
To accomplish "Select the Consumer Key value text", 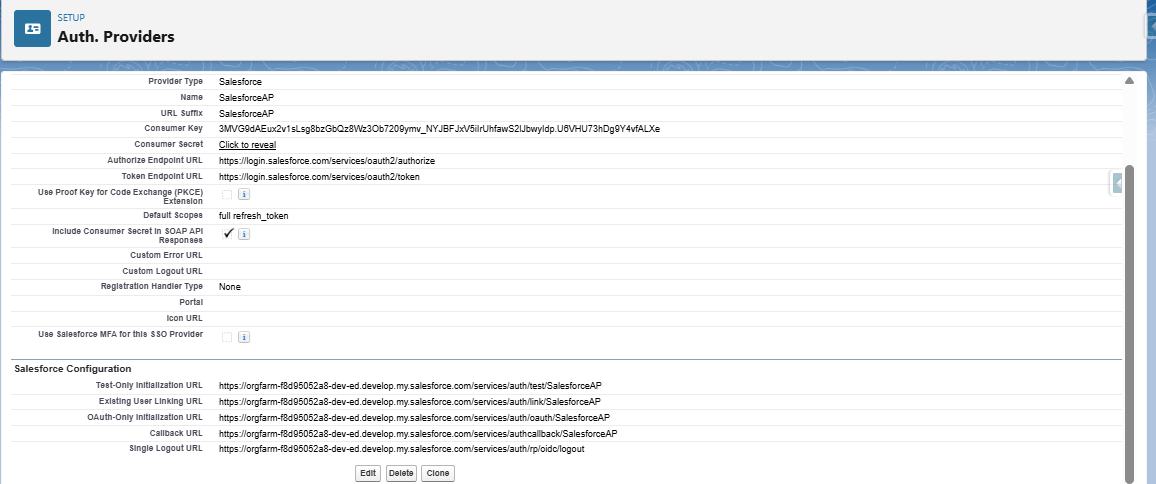I will click(x=439, y=128).
